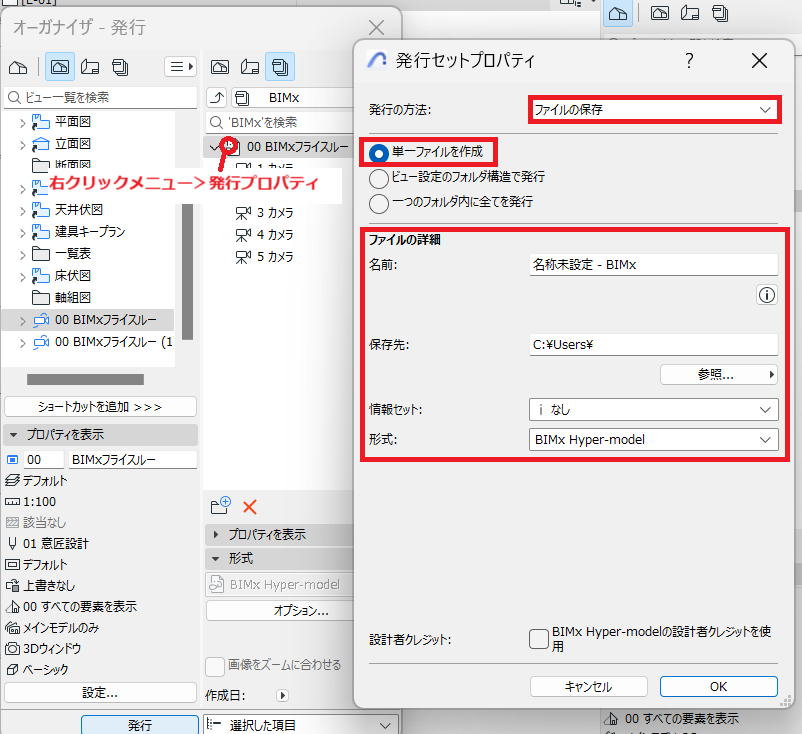The image size is (802, 734).
Task: Click the arrow button next to 作成日
Action: point(282,695)
